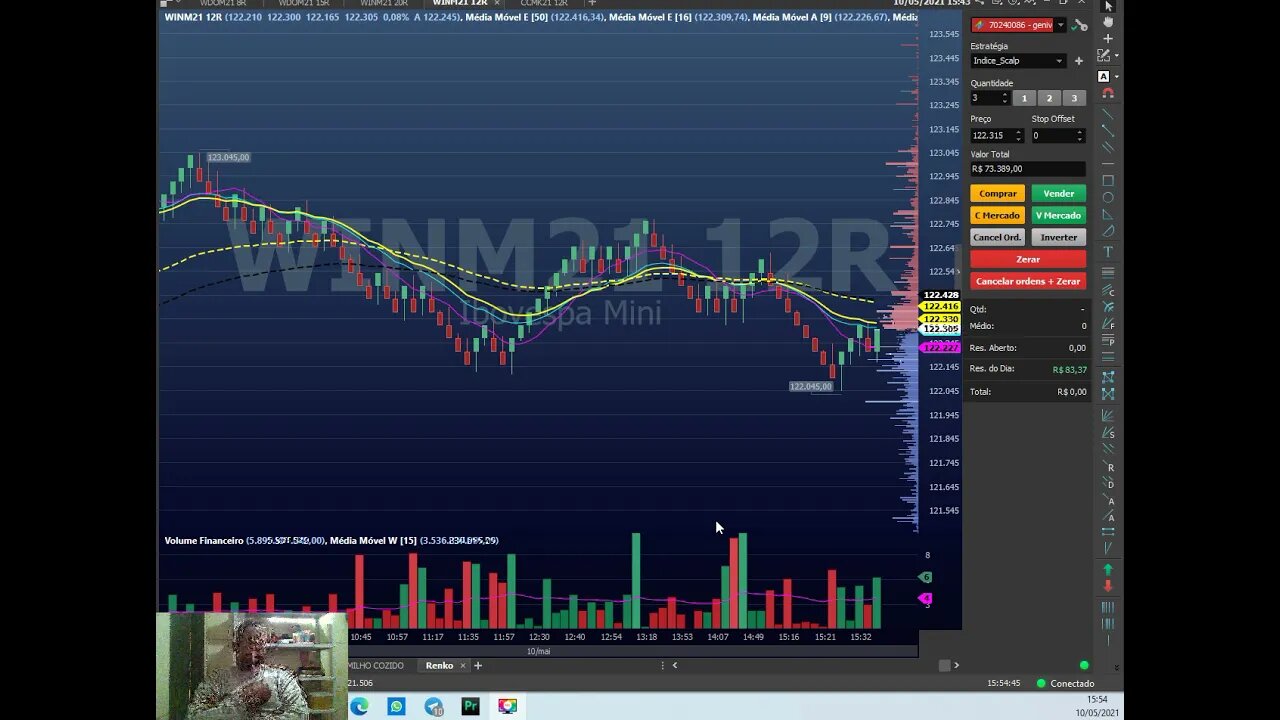
Task: Close the Renko workspace tab
Action: tap(463, 665)
